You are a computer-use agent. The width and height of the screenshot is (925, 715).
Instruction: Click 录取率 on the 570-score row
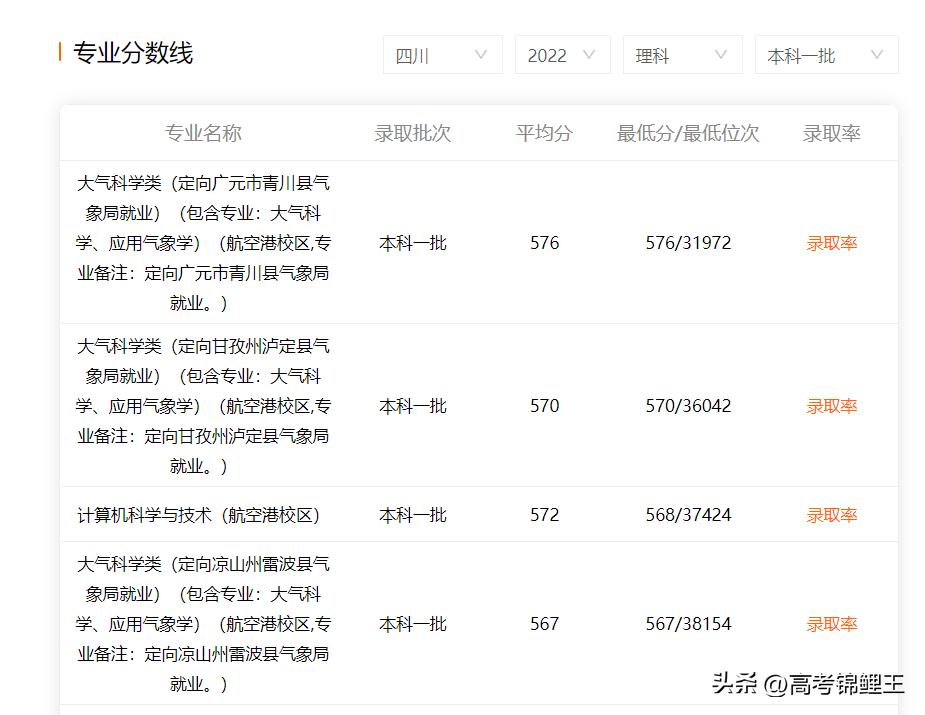[x=830, y=406]
